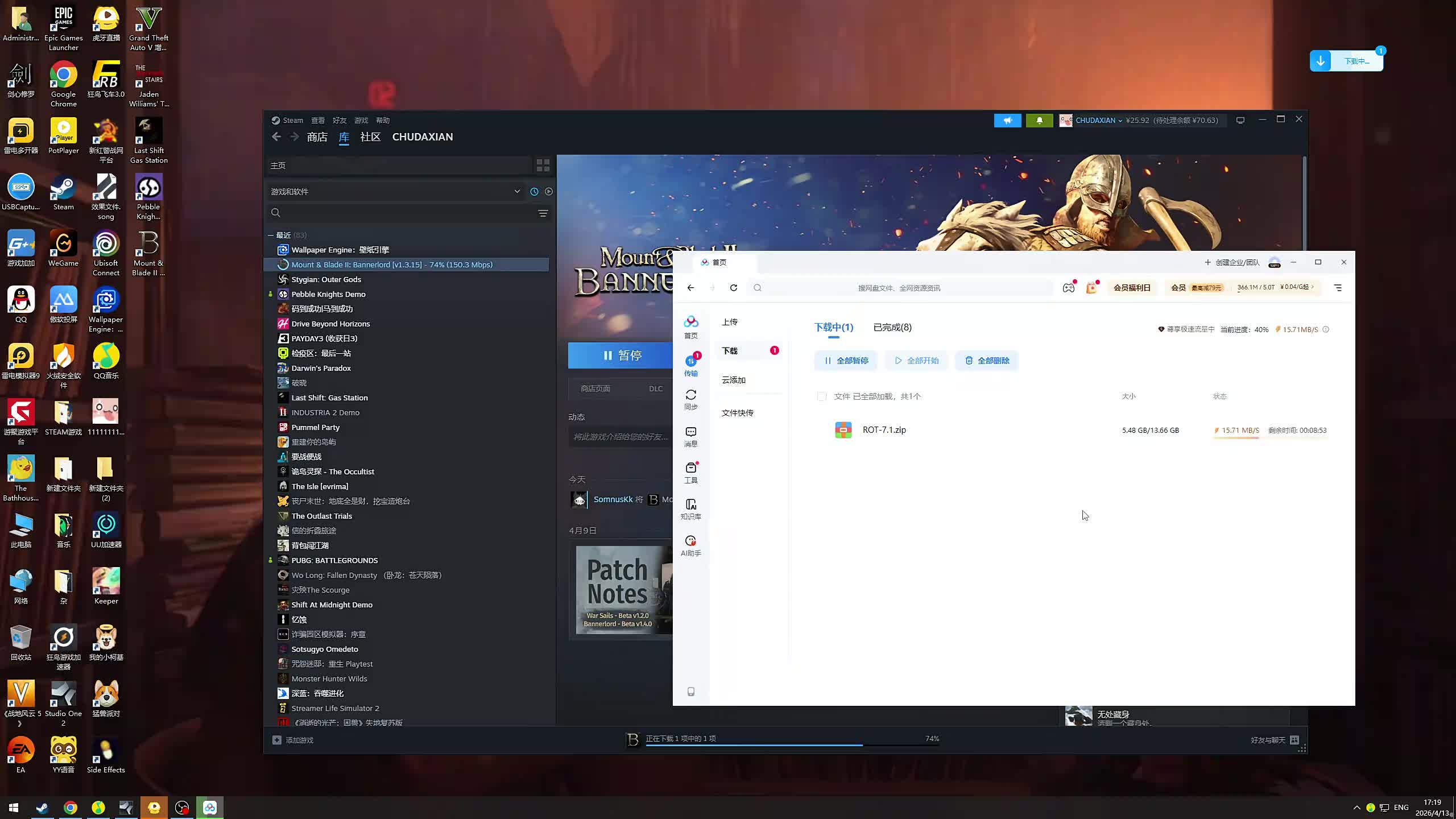Click the green Steam notification bell

[x=1039, y=121]
